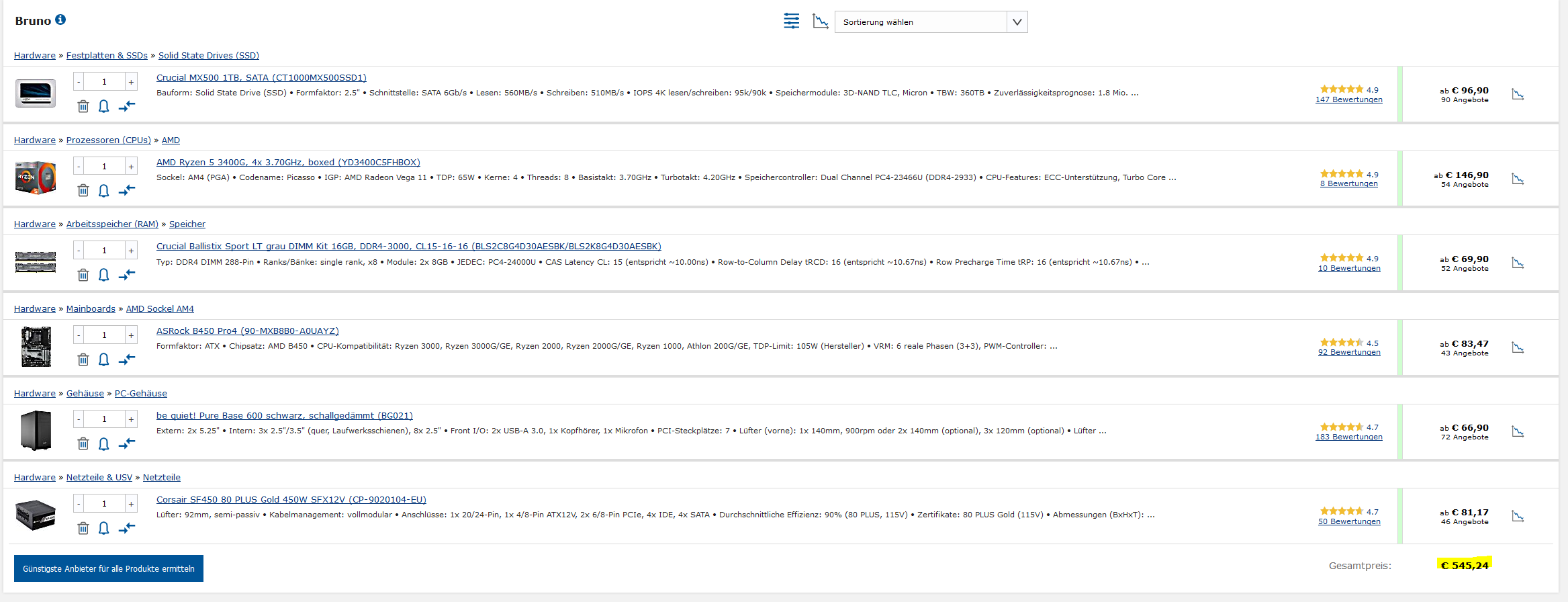Delete Corsair SF450 power supply item
Image resolution: width=1568 pixels, height=602 pixels.
point(83,528)
